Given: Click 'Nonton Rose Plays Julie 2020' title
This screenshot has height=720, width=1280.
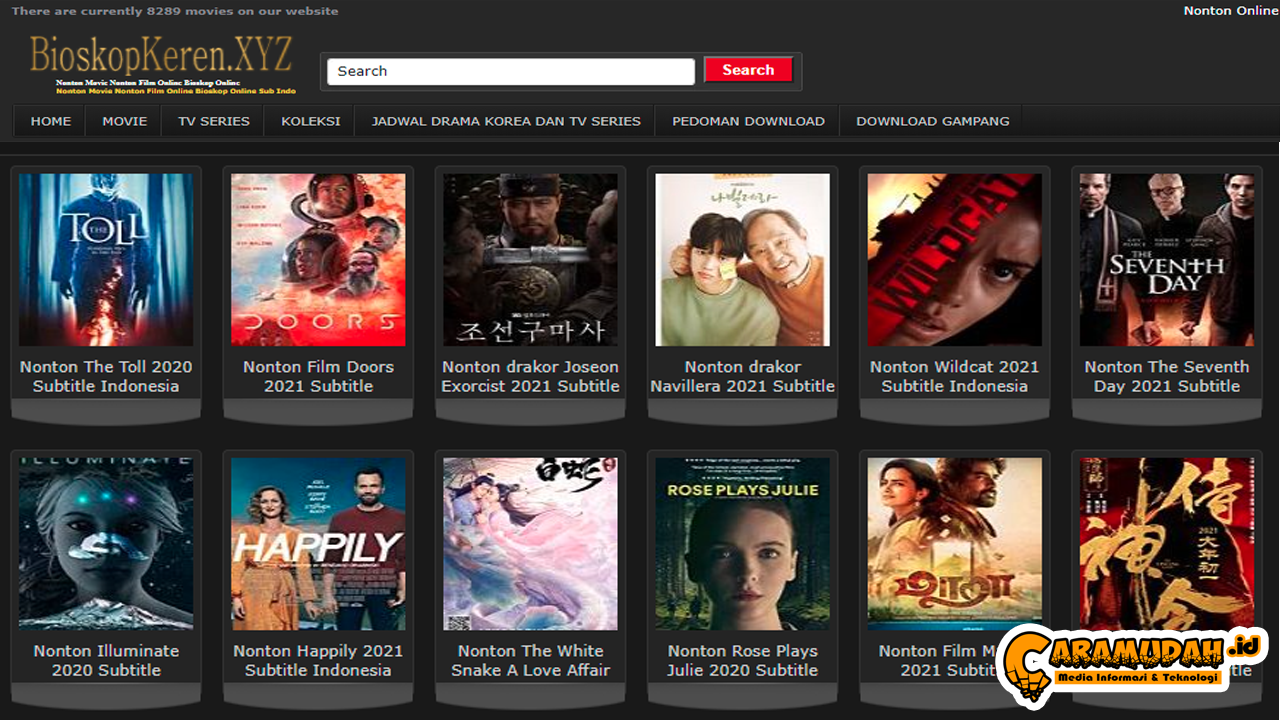Looking at the screenshot, I should tap(742, 660).
